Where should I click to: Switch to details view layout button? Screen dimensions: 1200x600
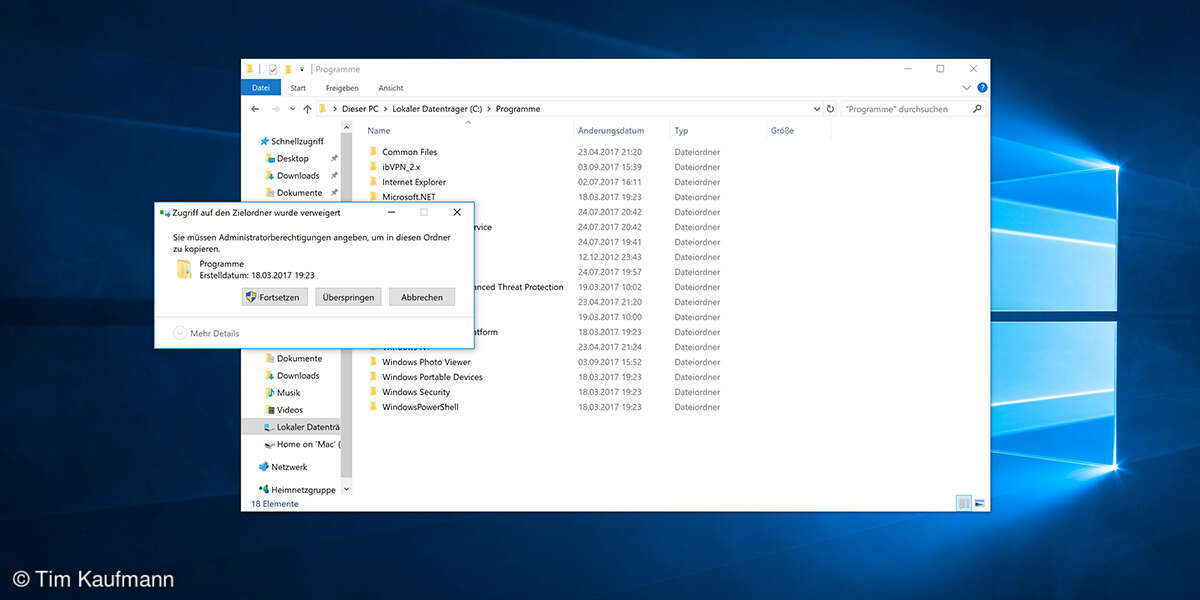point(963,503)
